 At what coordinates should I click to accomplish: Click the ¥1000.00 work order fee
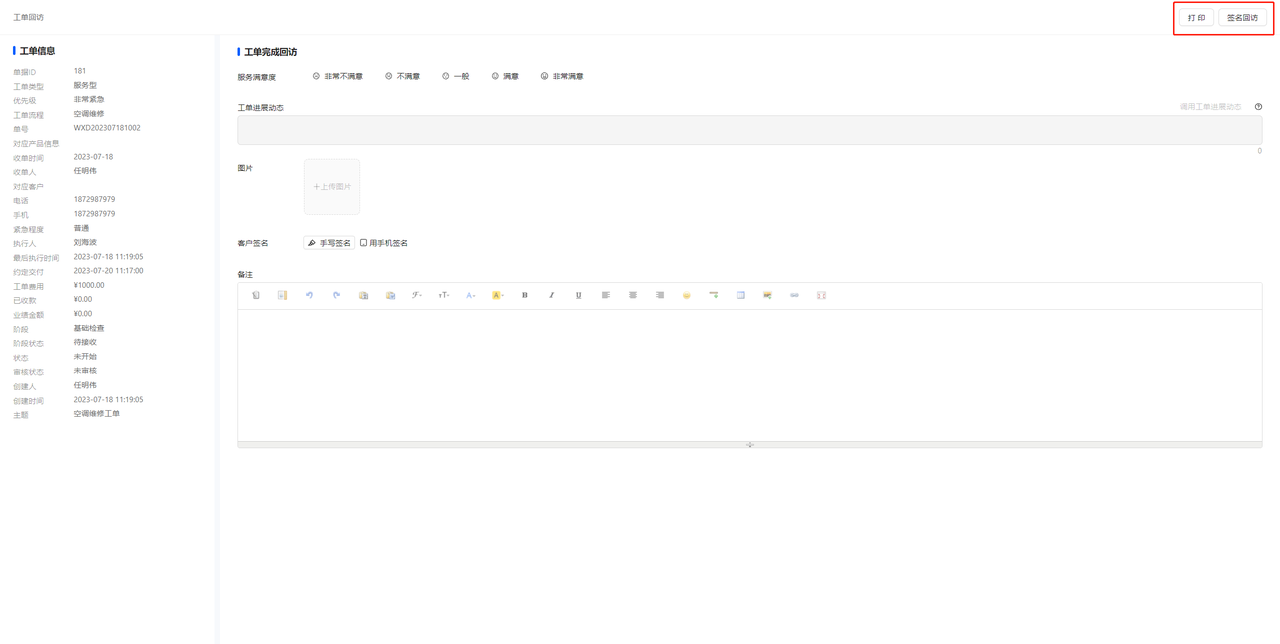pyautogui.click(x=89, y=285)
